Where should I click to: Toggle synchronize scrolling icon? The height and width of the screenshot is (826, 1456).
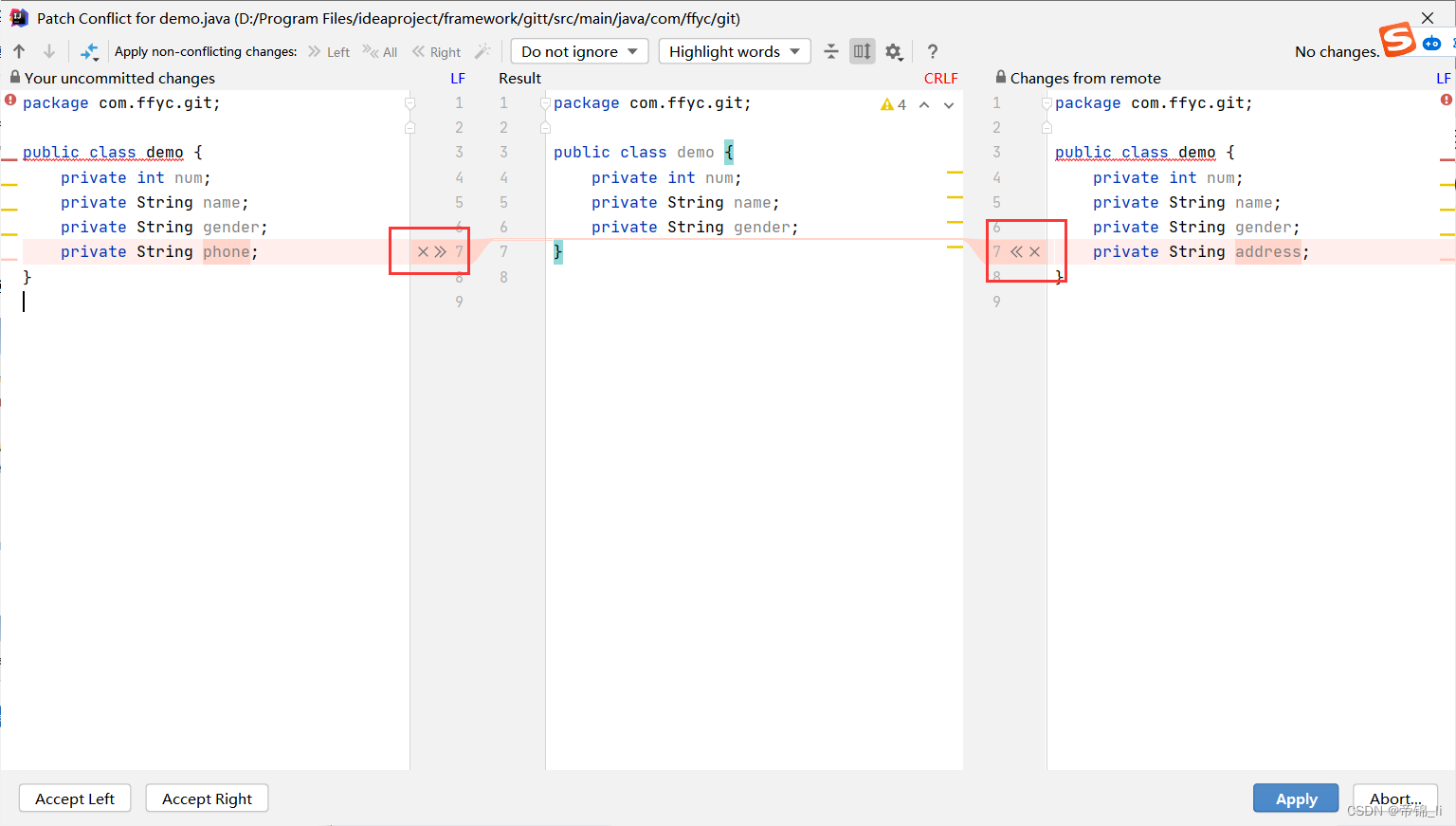[862, 51]
